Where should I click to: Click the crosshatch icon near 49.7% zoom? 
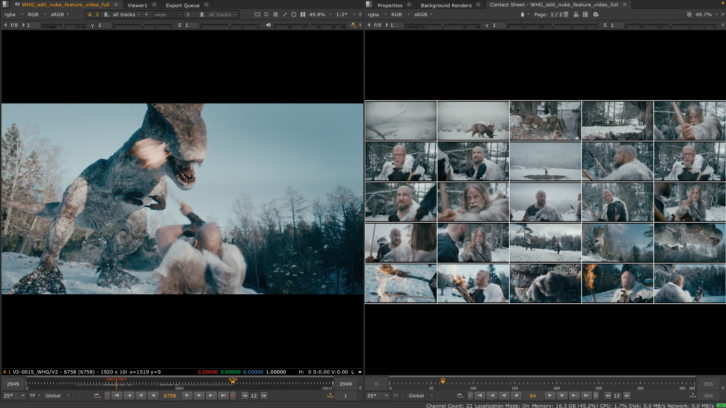[689, 14]
